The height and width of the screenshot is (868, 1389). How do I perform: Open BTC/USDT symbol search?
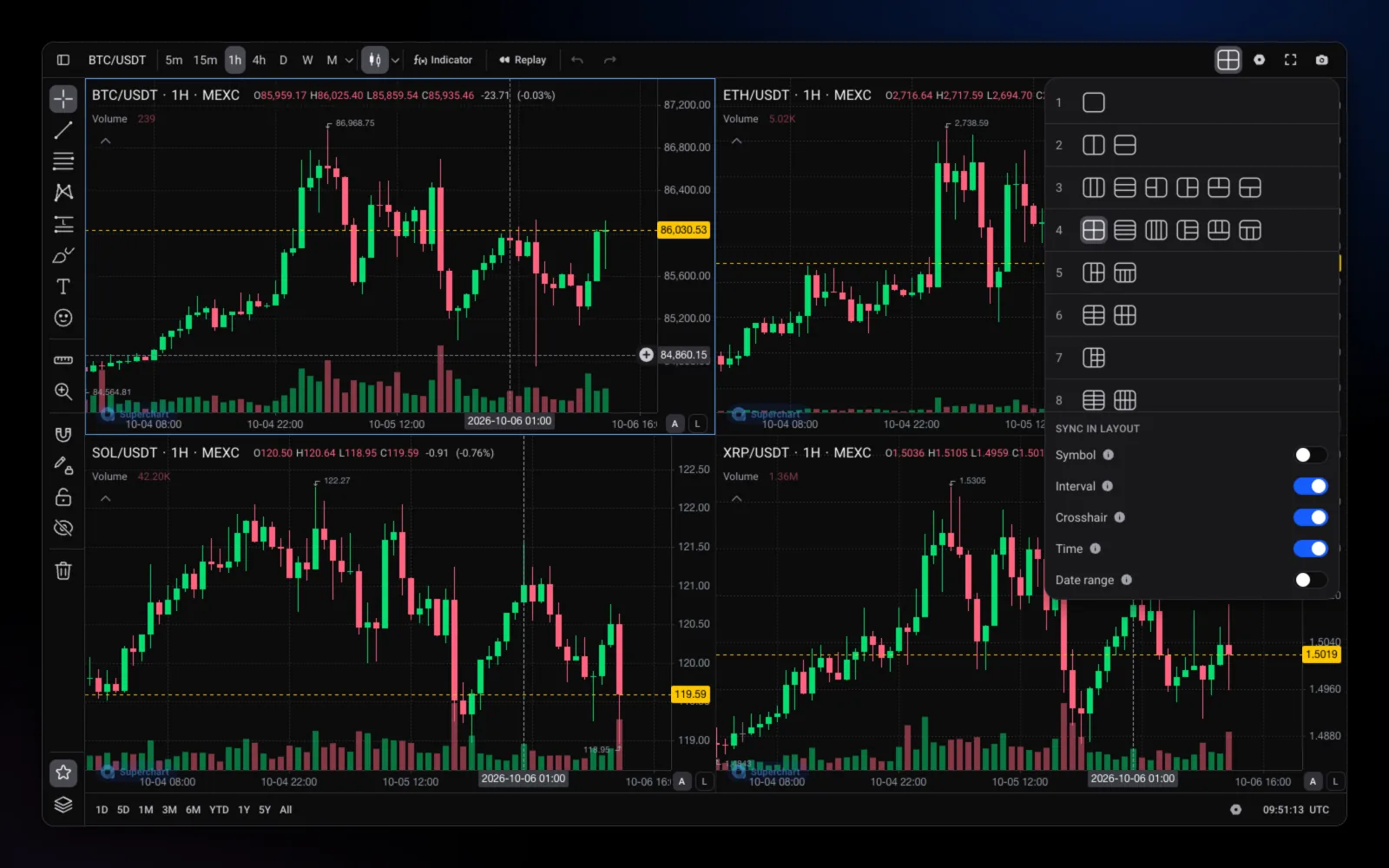(117, 60)
